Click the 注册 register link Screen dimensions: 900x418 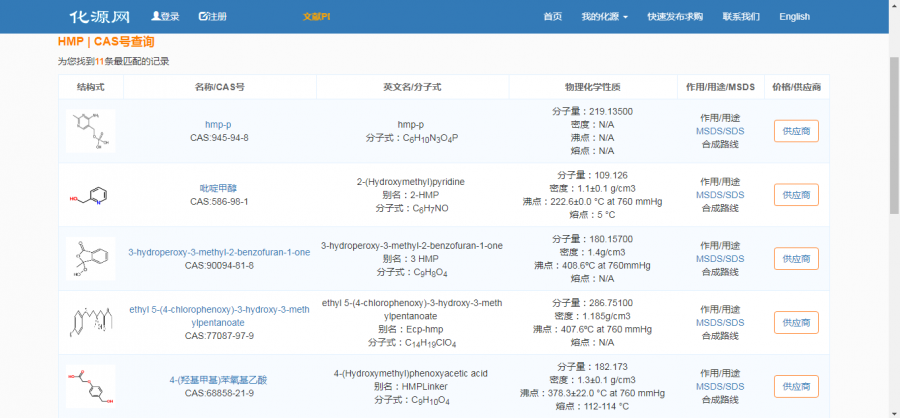click(212, 17)
